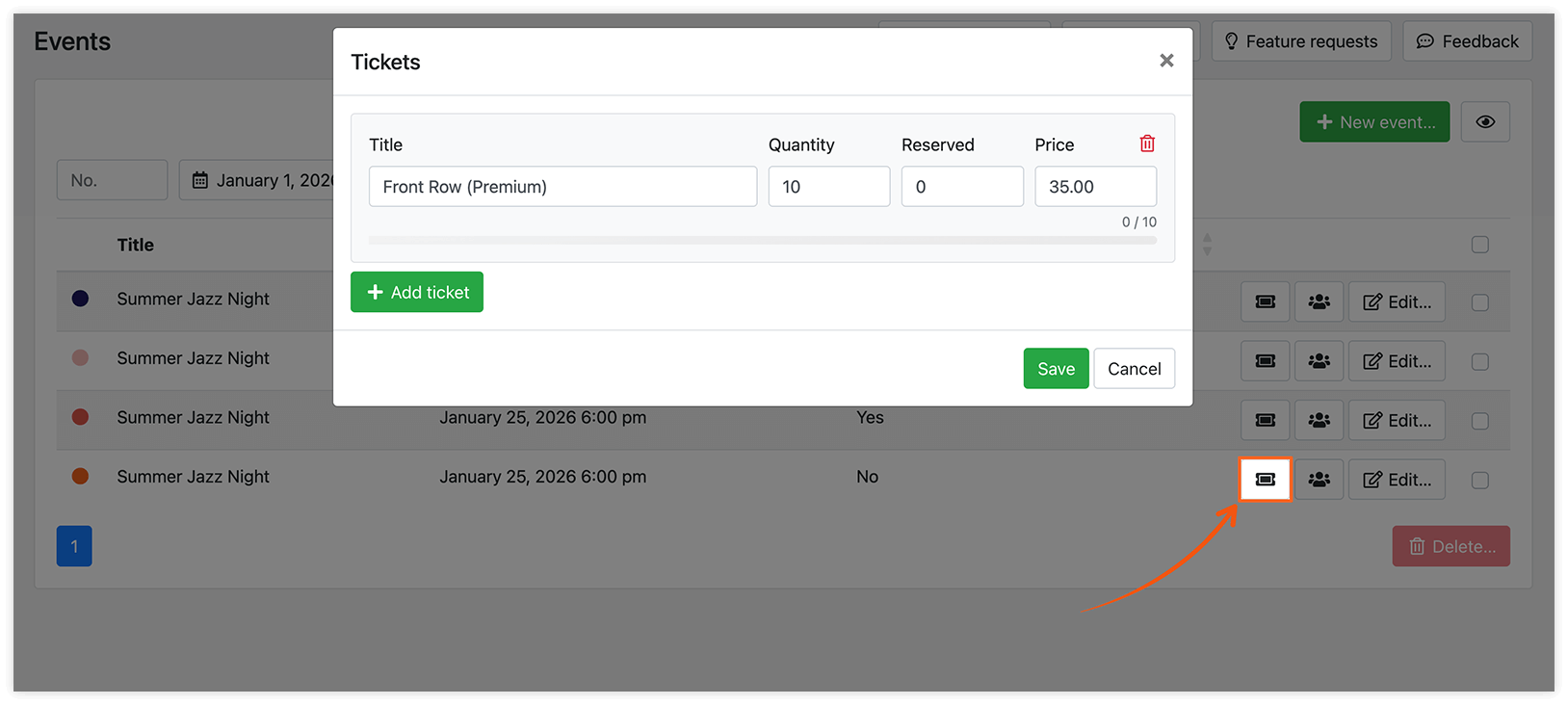The height and width of the screenshot is (705, 1568).
Task: Save the ticket changes
Action: (x=1056, y=369)
